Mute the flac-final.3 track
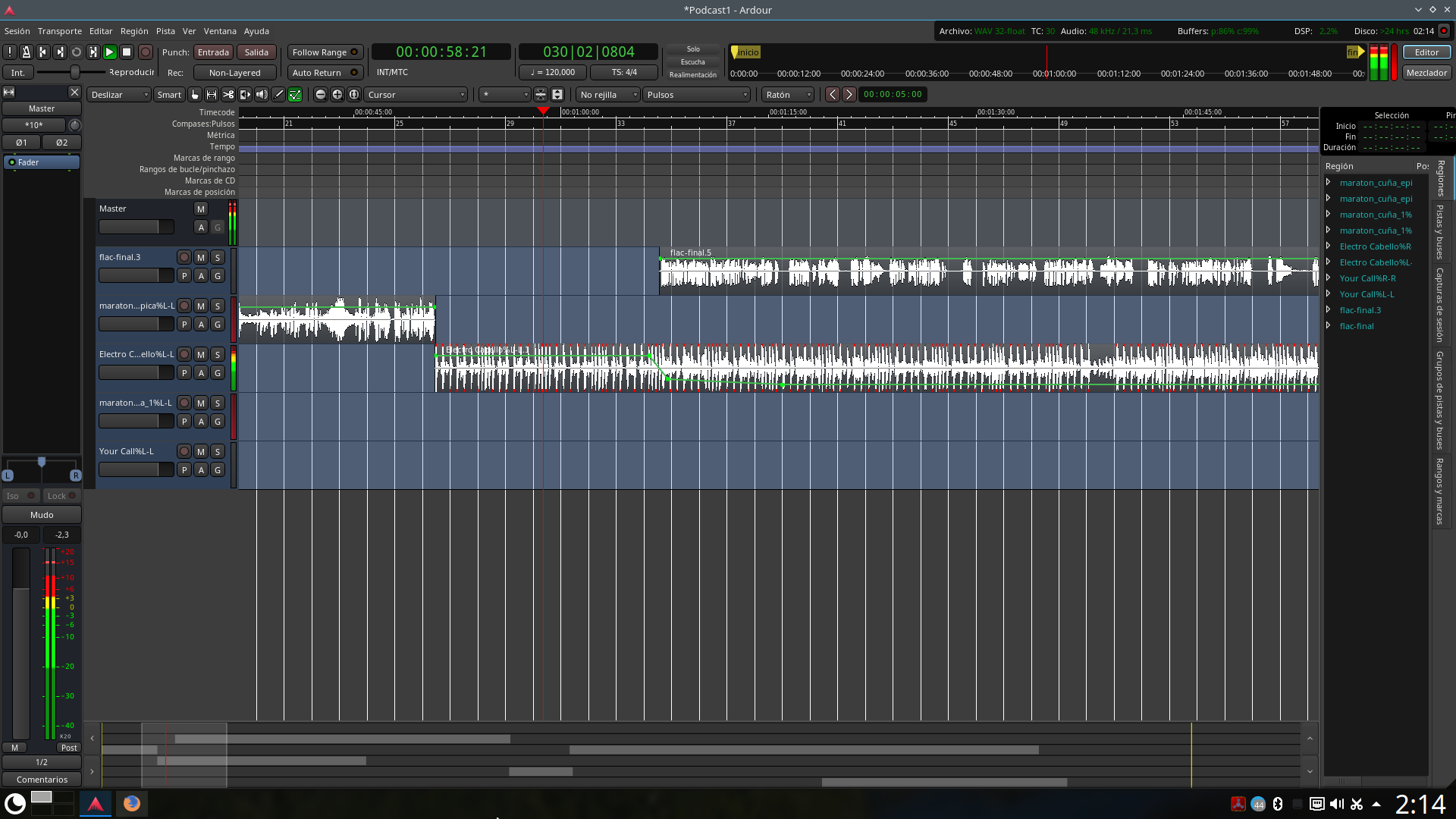 201,258
